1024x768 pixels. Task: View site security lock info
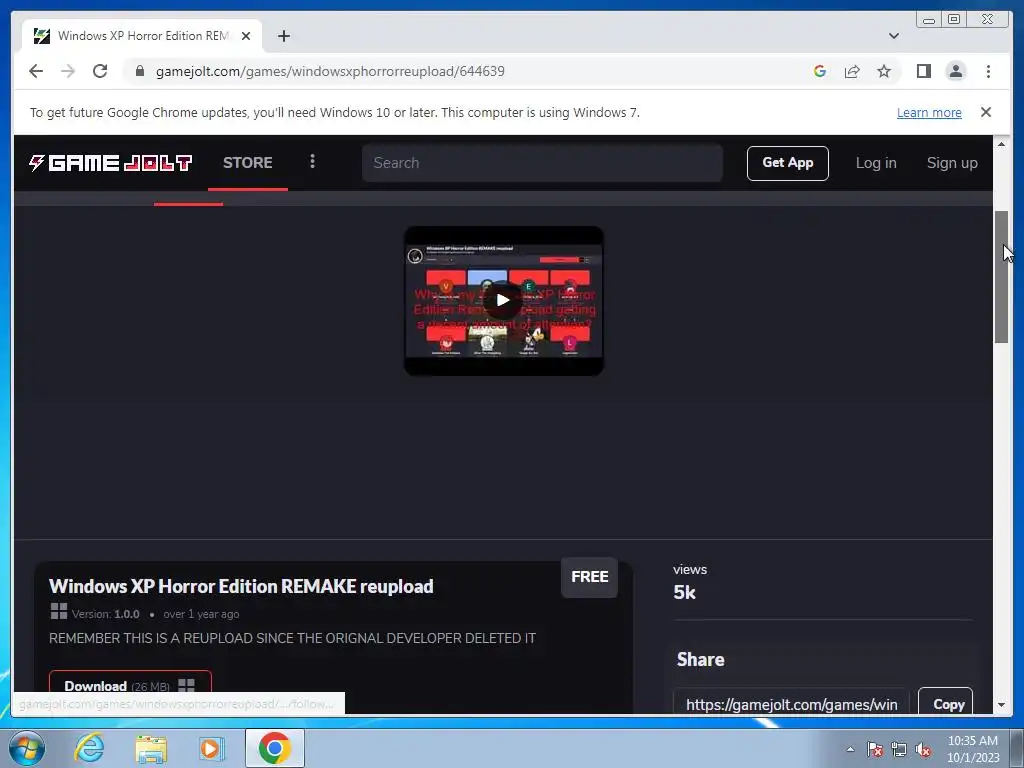coord(139,71)
